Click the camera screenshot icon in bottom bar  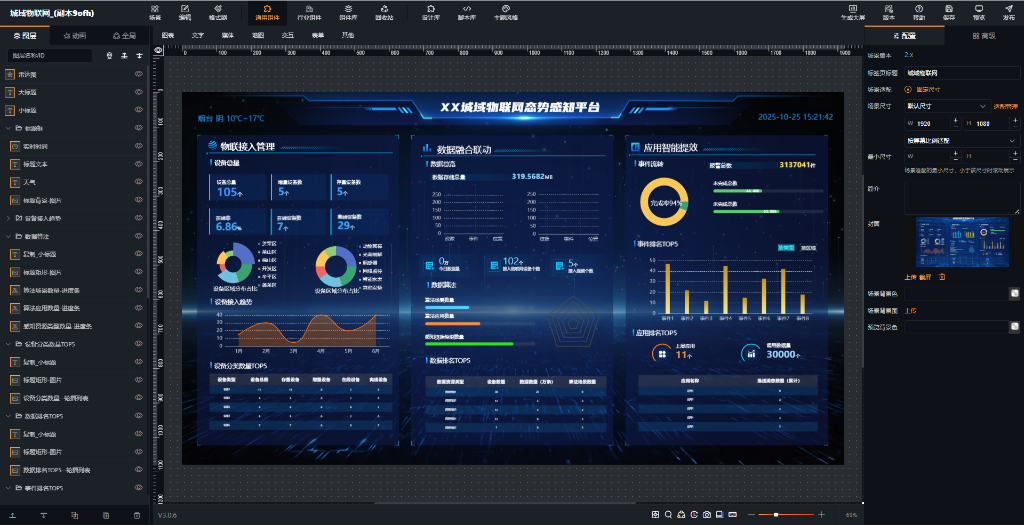tap(707, 514)
